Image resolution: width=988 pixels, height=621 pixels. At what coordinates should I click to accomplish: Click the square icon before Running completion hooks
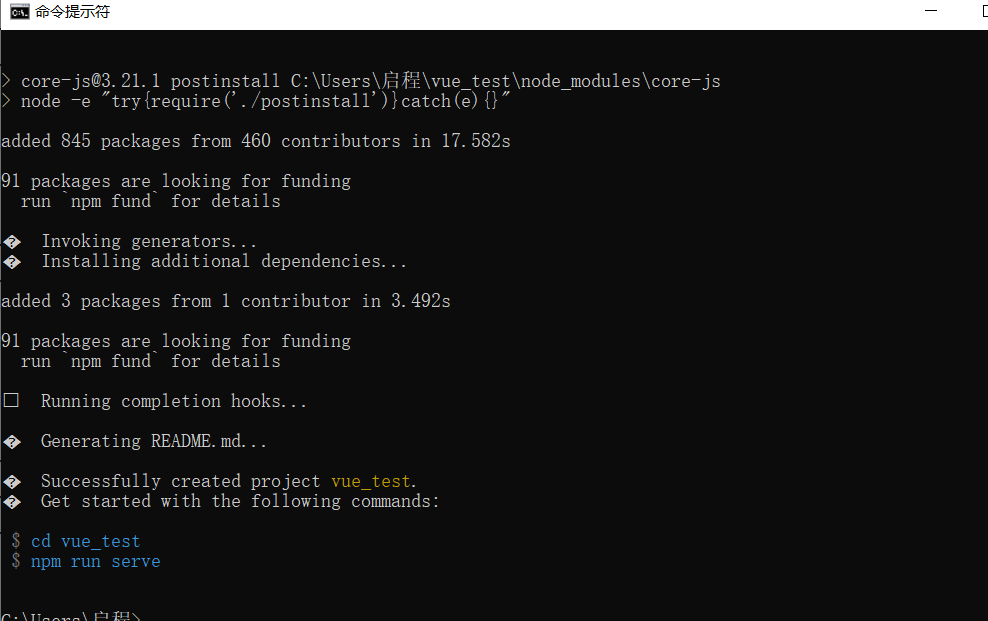(x=11, y=401)
